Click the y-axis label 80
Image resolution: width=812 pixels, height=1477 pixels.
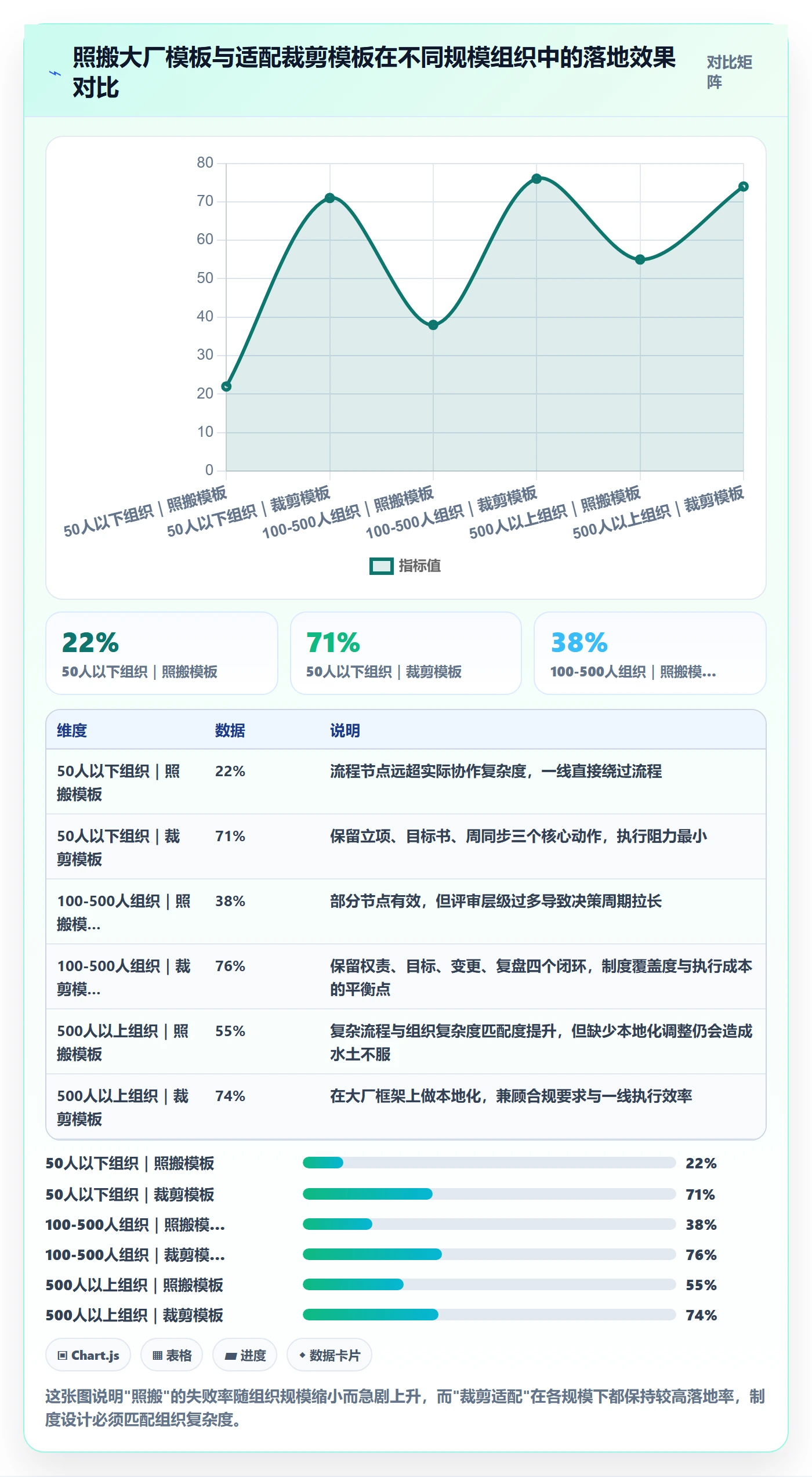pyautogui.click(x=205, y=162)
